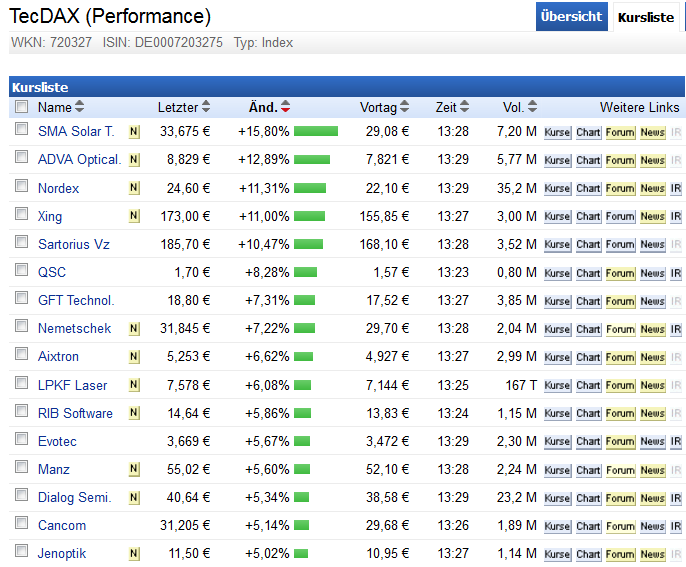This screenshot has width=686, height=567.
Task: Sort by the Vortag column arrows
Action: pos(404,106)
